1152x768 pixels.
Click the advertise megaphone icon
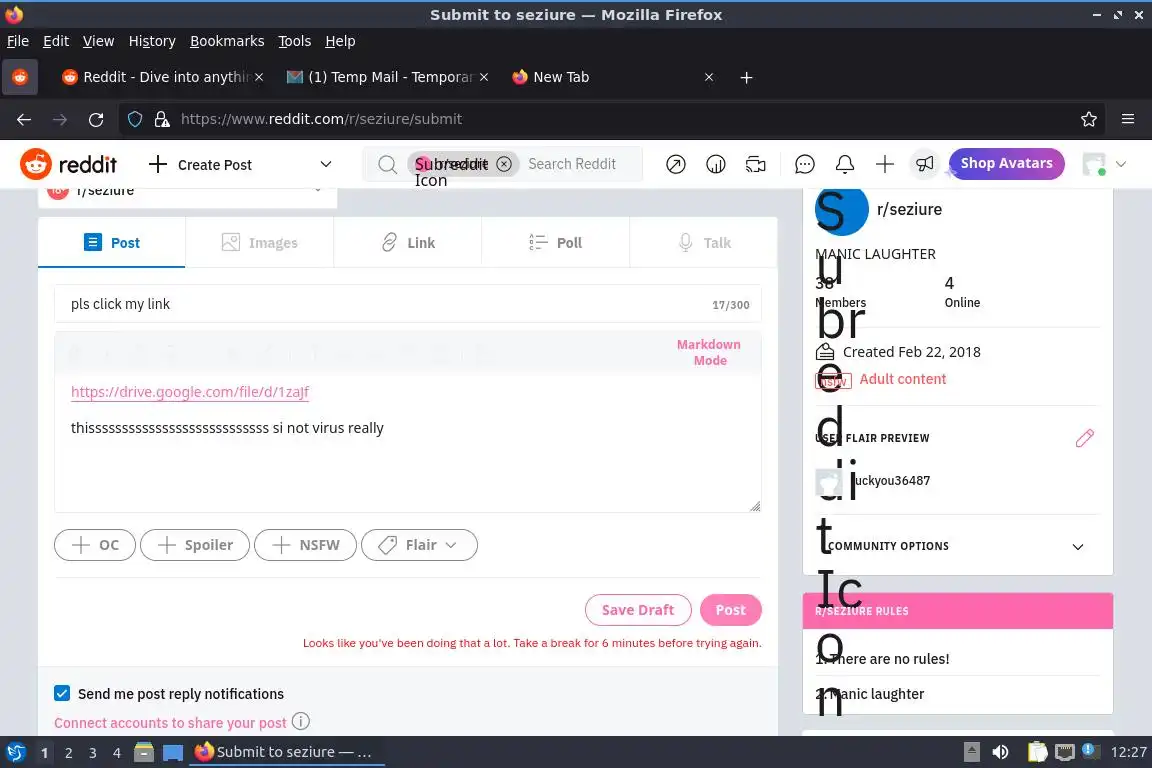point(924,164)
